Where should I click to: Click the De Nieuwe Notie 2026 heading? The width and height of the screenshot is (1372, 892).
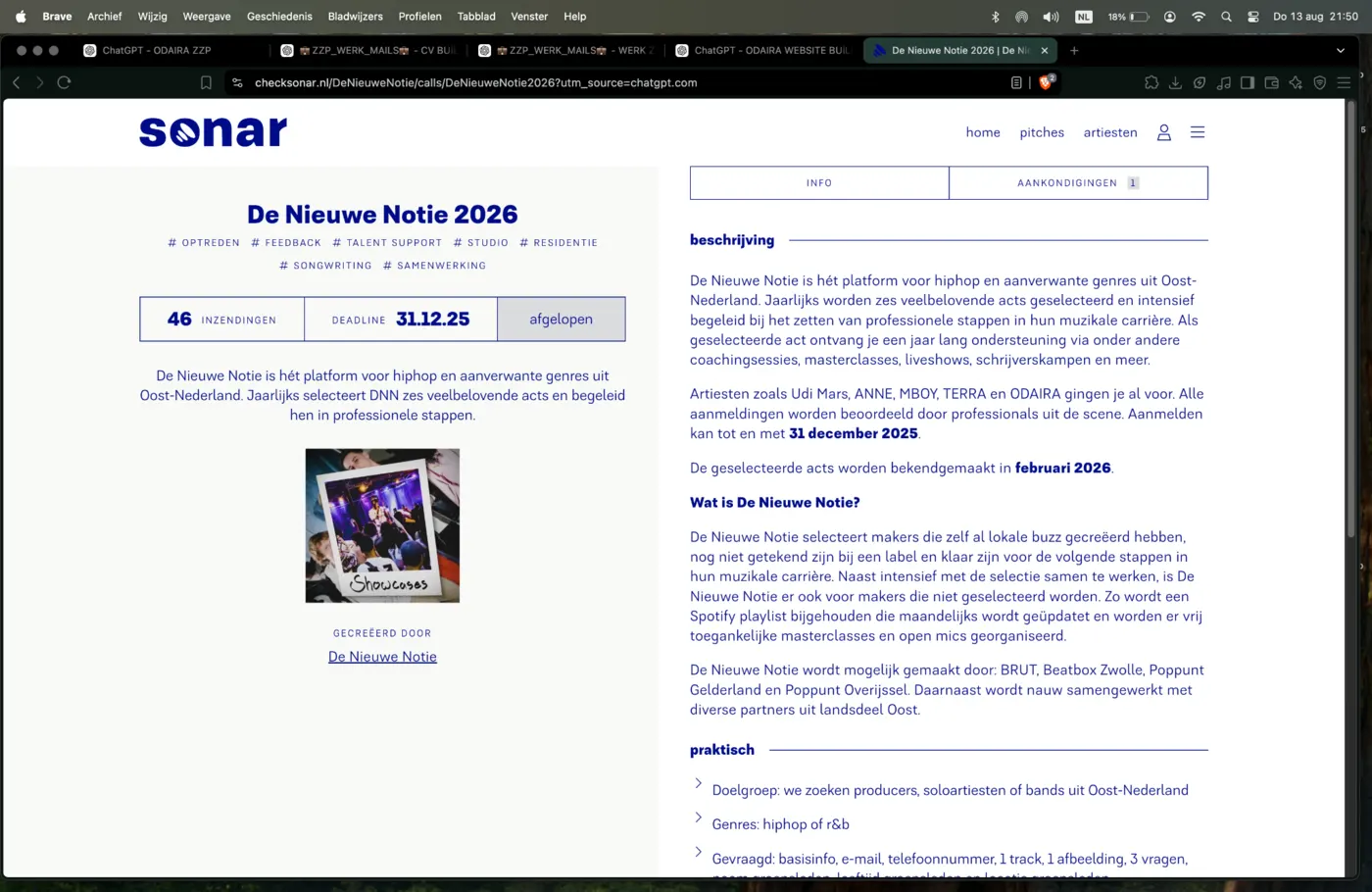coord(382,215)
